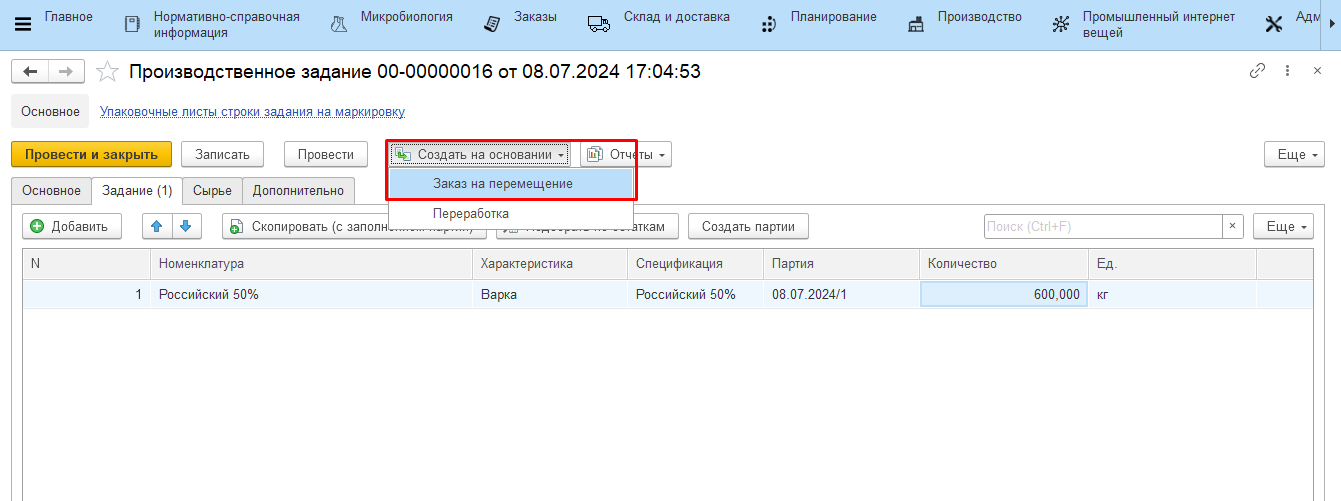Expand the Создать на основании dropdown

(480, 155)
